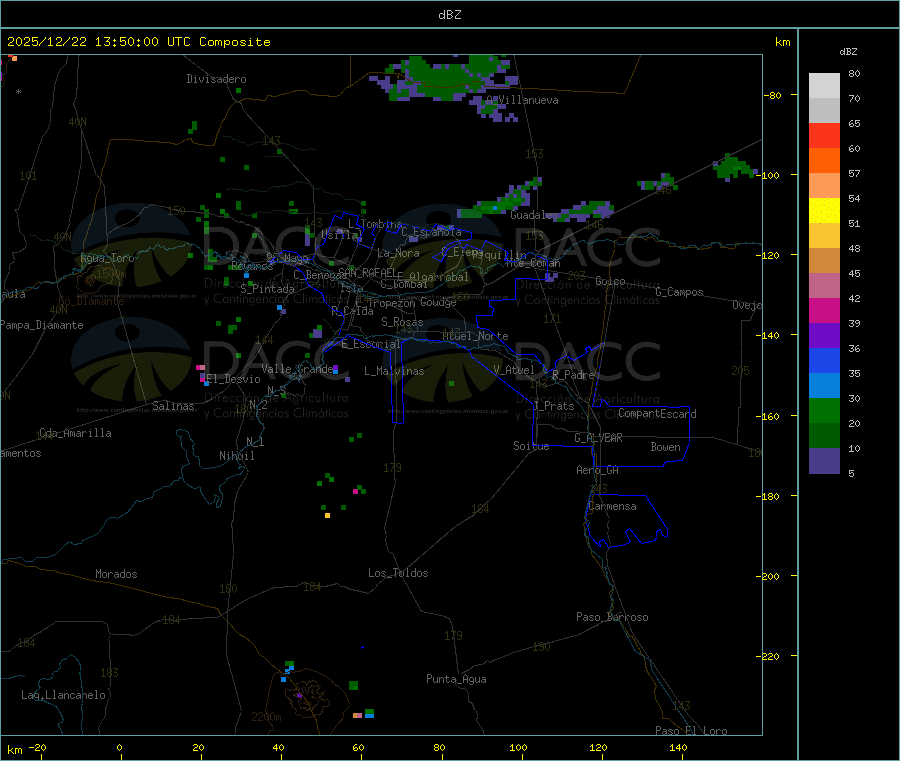Viewport: 900px width, 761px height.
Task: Click the Pampa_Diamante label
Action: [42, 325]
